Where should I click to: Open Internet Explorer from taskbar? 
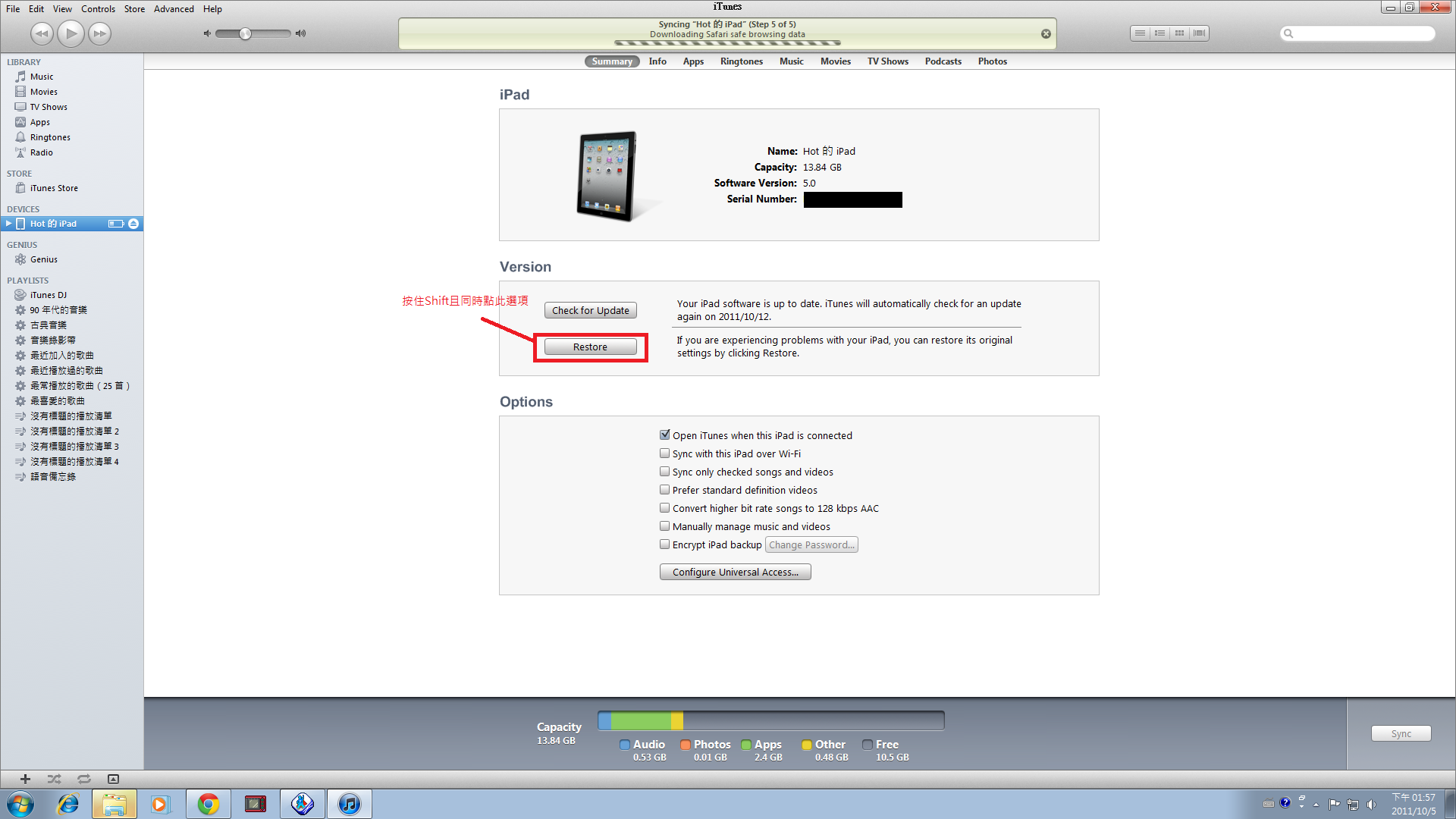click(x=68, y=804)
